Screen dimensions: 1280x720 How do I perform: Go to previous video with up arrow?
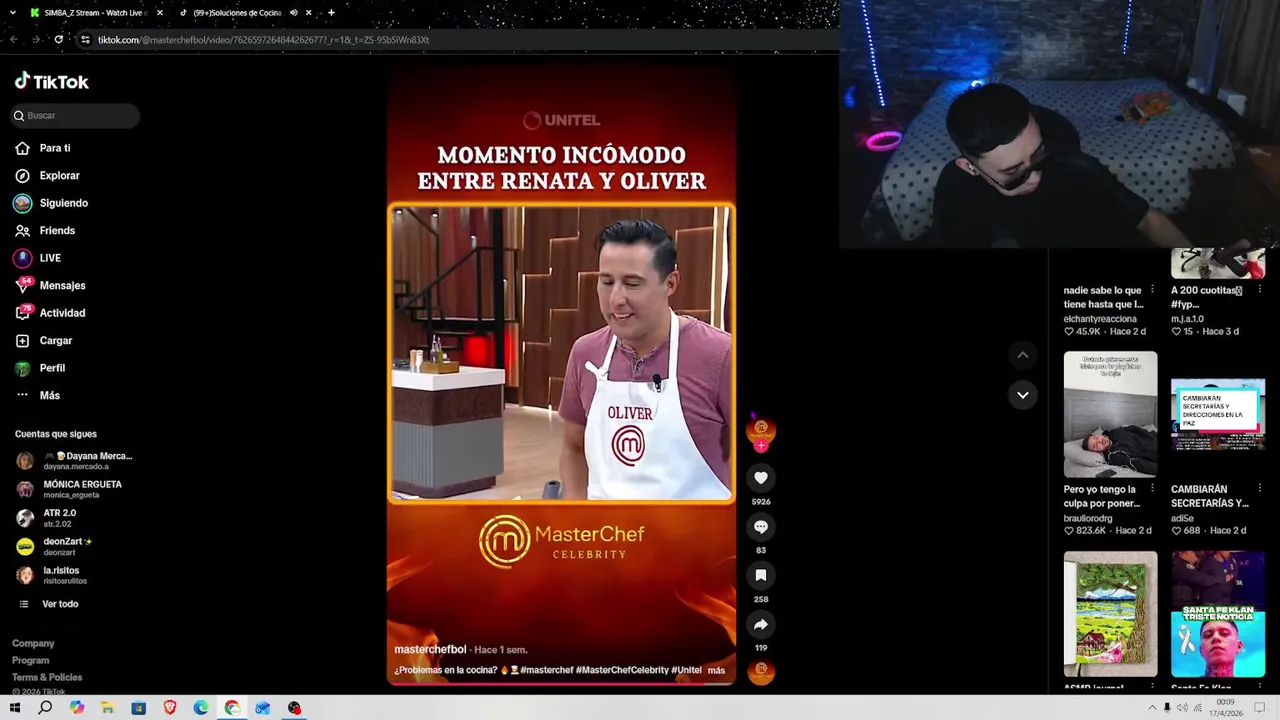point(1022,355)
